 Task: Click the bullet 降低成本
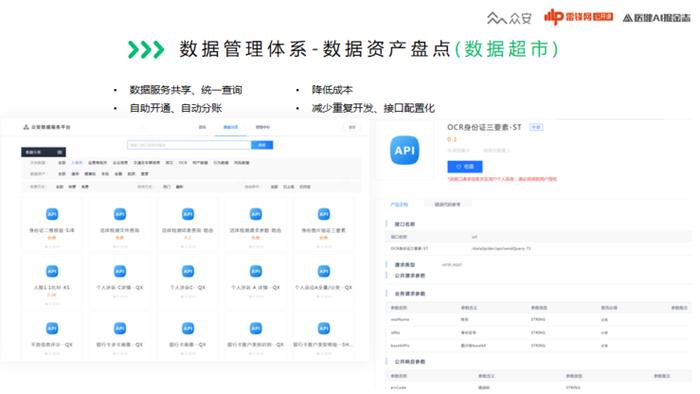click(x=332, y=90)
